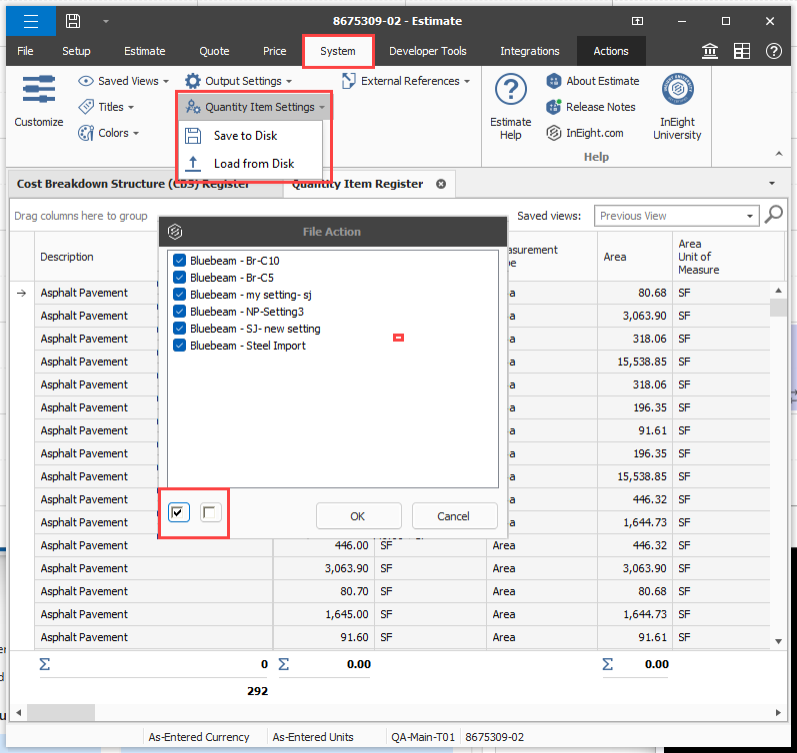797x753 pixels.
Task: Choose Save to Disk menu item
Action: coord(245,136)
